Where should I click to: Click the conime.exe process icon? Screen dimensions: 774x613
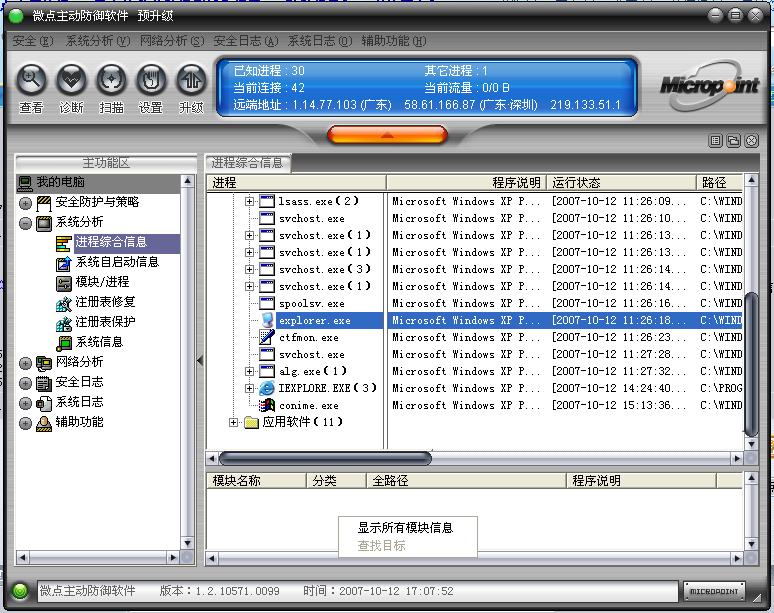(267, 405)
